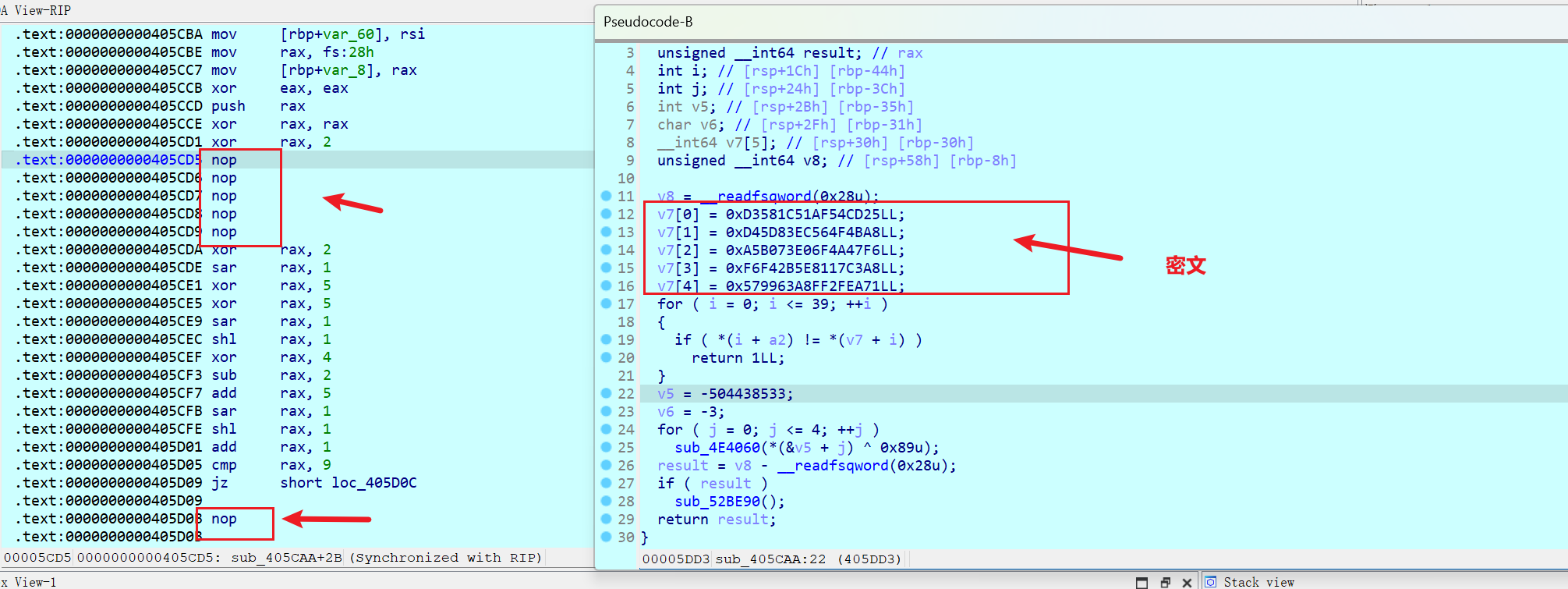Click the for loop header on line 17
The width and height of the screenshot is (1568, 589).
(773, 304)
